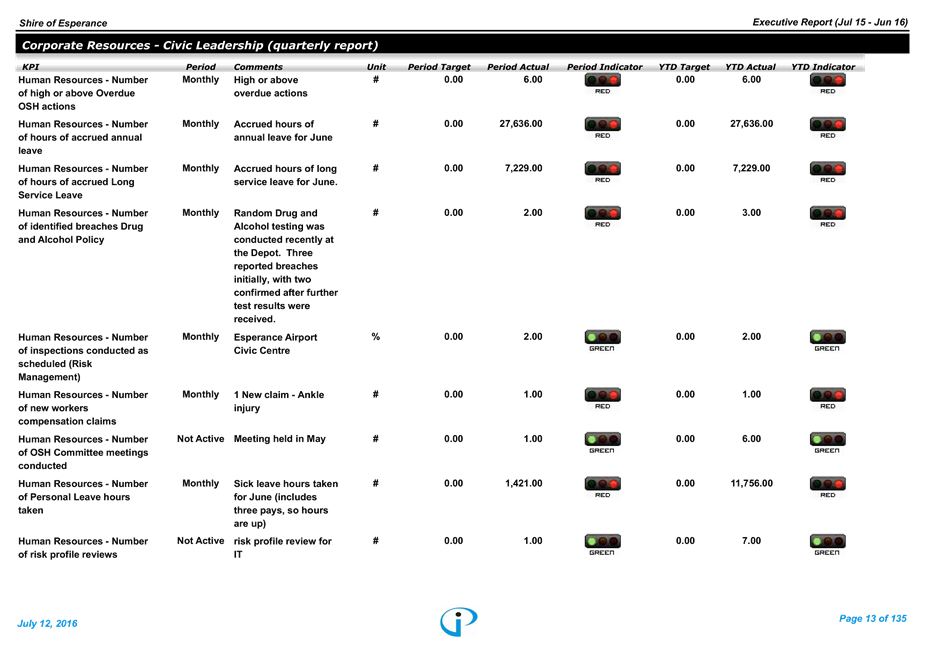Click Period indicator for accrued annual leave row
The image size is (928, 657).
(x=602, y=128)
